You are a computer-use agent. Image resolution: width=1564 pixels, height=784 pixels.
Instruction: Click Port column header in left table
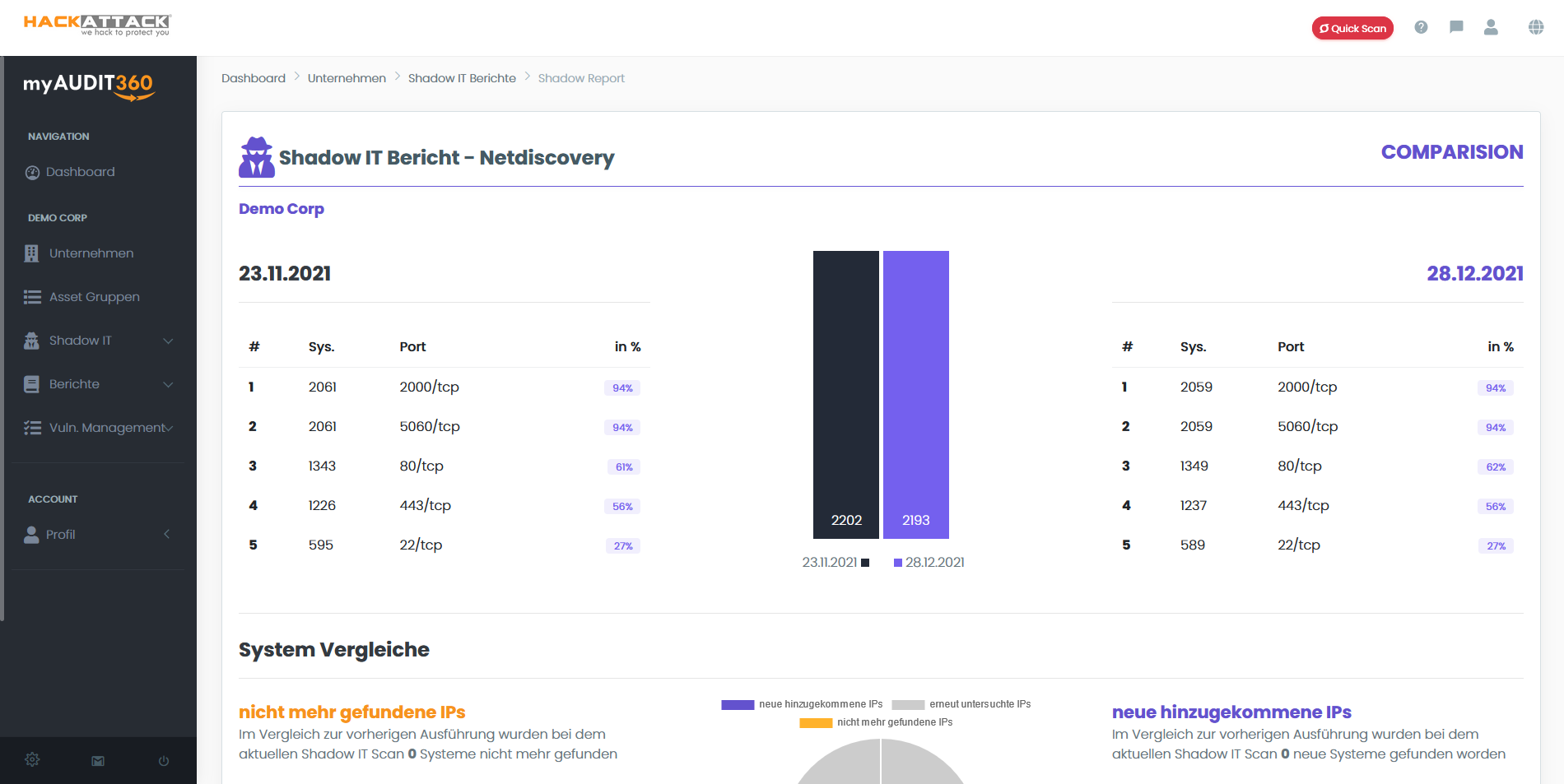[x=412, y=346]
